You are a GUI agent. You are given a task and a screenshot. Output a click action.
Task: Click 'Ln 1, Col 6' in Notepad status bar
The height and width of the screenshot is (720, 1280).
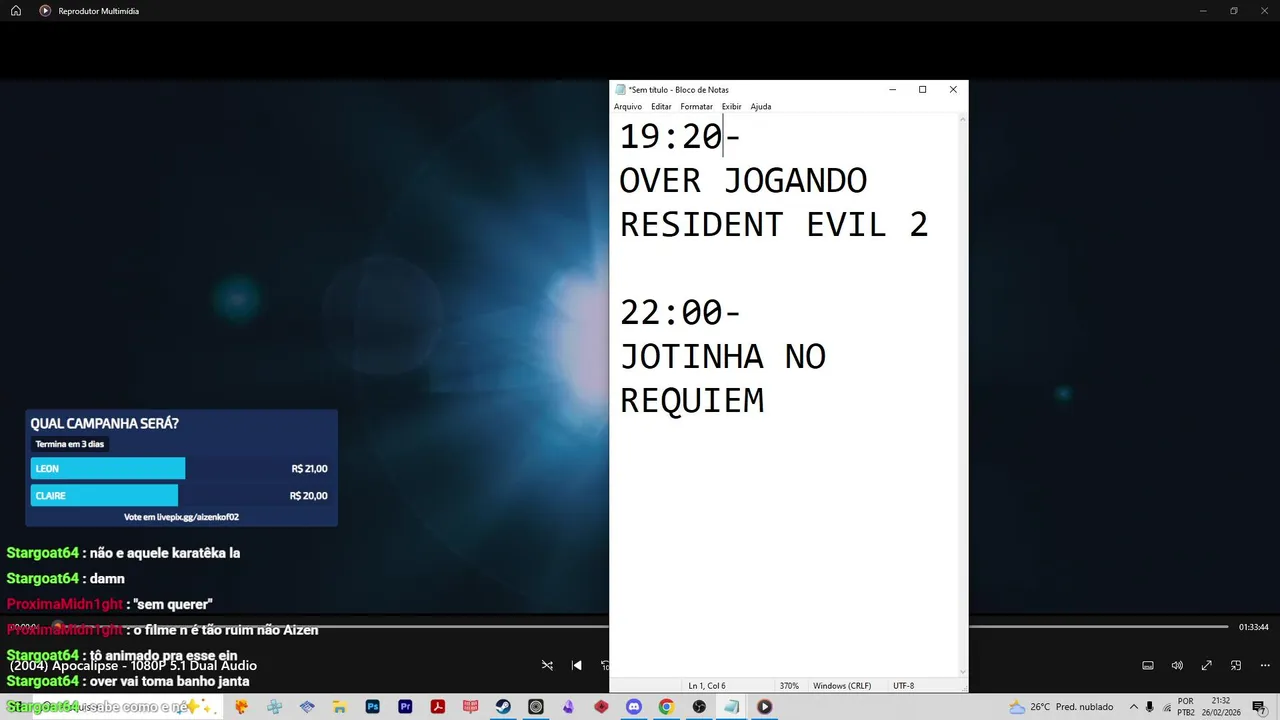tap(707, 686)
